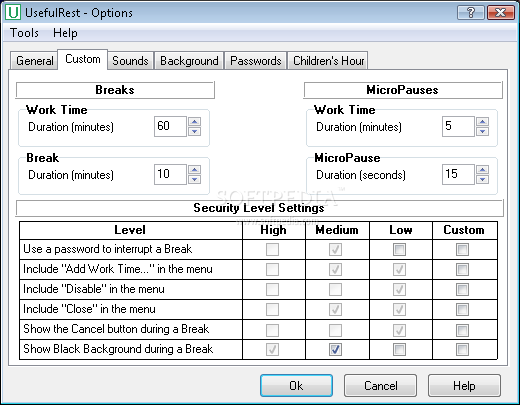
Task: Toggle Low checkbox for Show Cancel button
Action: click(x=399, y=330)
